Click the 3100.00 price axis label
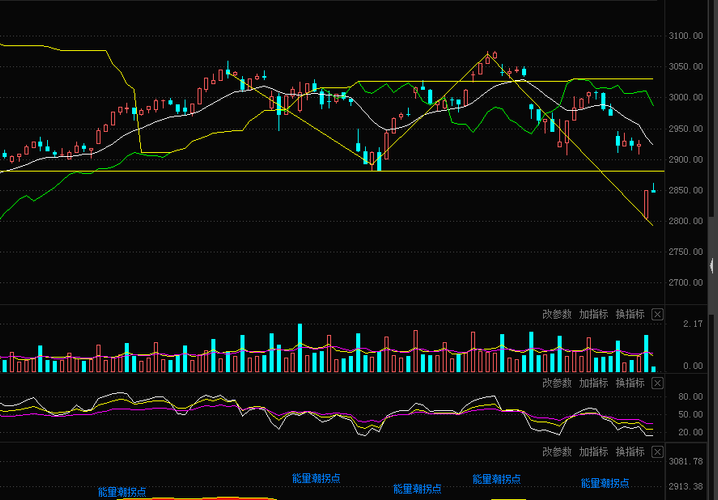This screenshot has height=500, width=718. point(685,36)
